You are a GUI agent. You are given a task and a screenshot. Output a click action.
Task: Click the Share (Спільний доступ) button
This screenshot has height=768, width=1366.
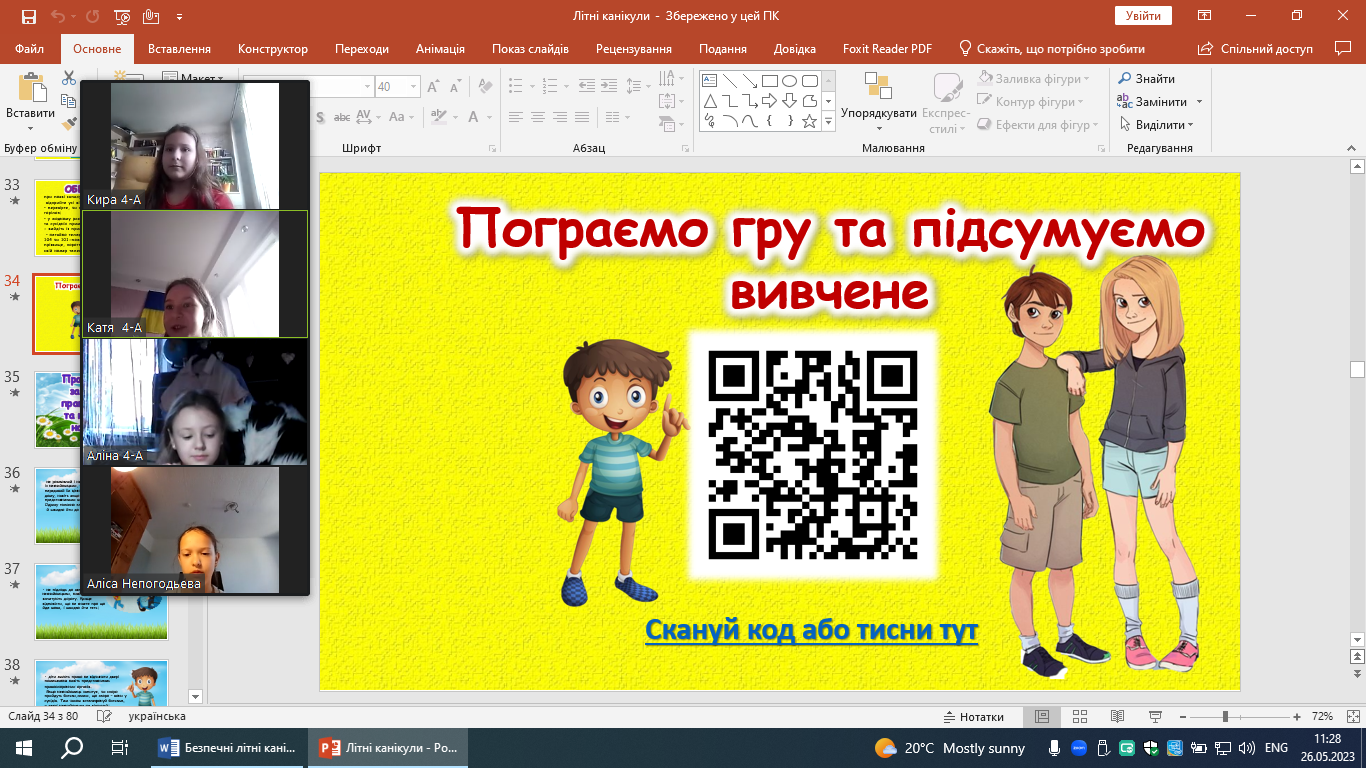[x=1257, y=48]
